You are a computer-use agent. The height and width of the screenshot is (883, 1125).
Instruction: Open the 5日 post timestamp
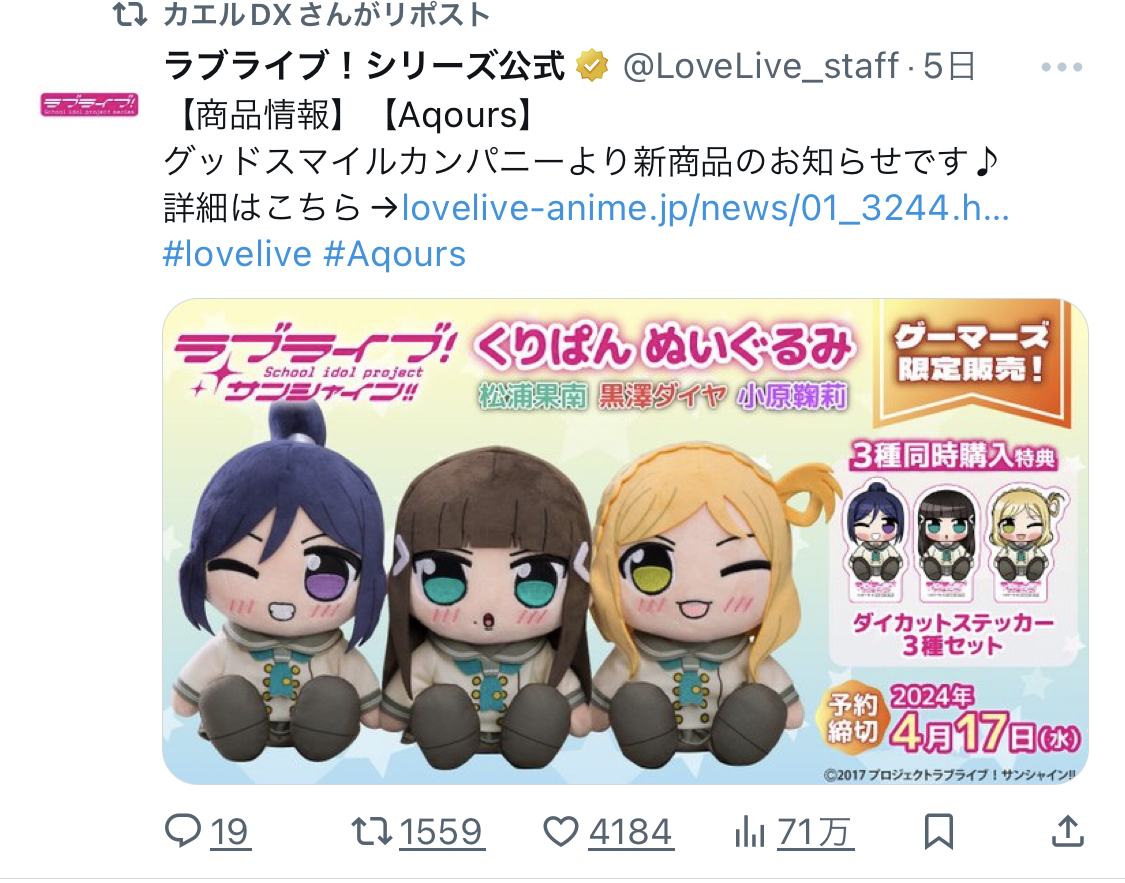[949, 67]
